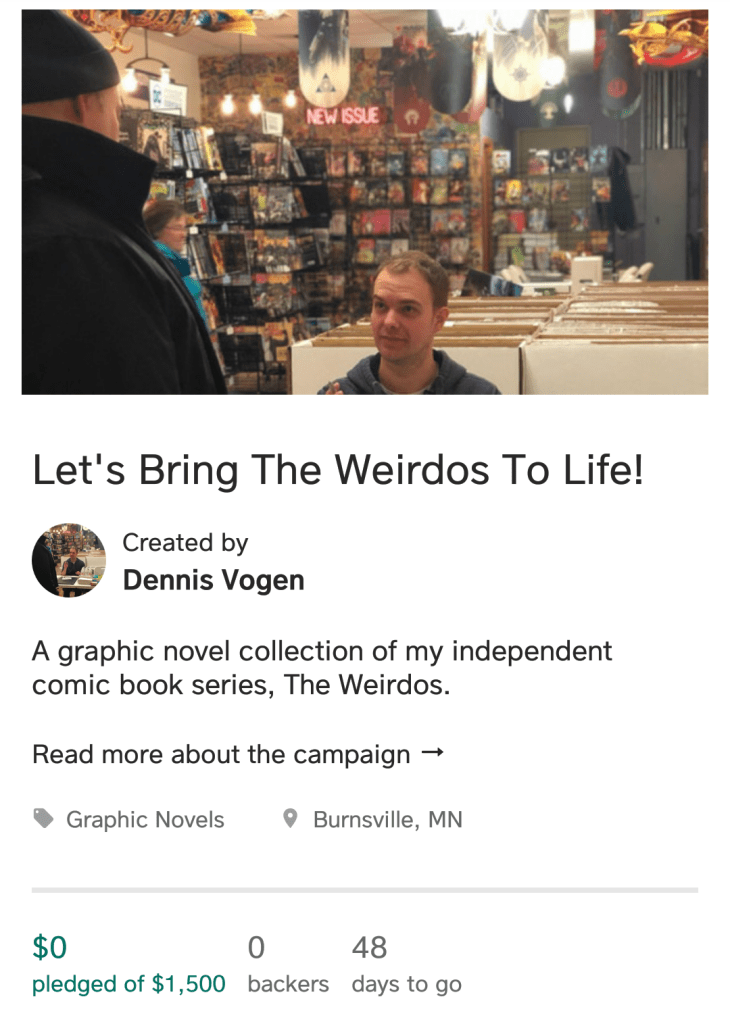This screenshot has width=730, height=1024.
Task: Click the 'pledged of $1,500' goal text
Action: click(x=129, y=984)
